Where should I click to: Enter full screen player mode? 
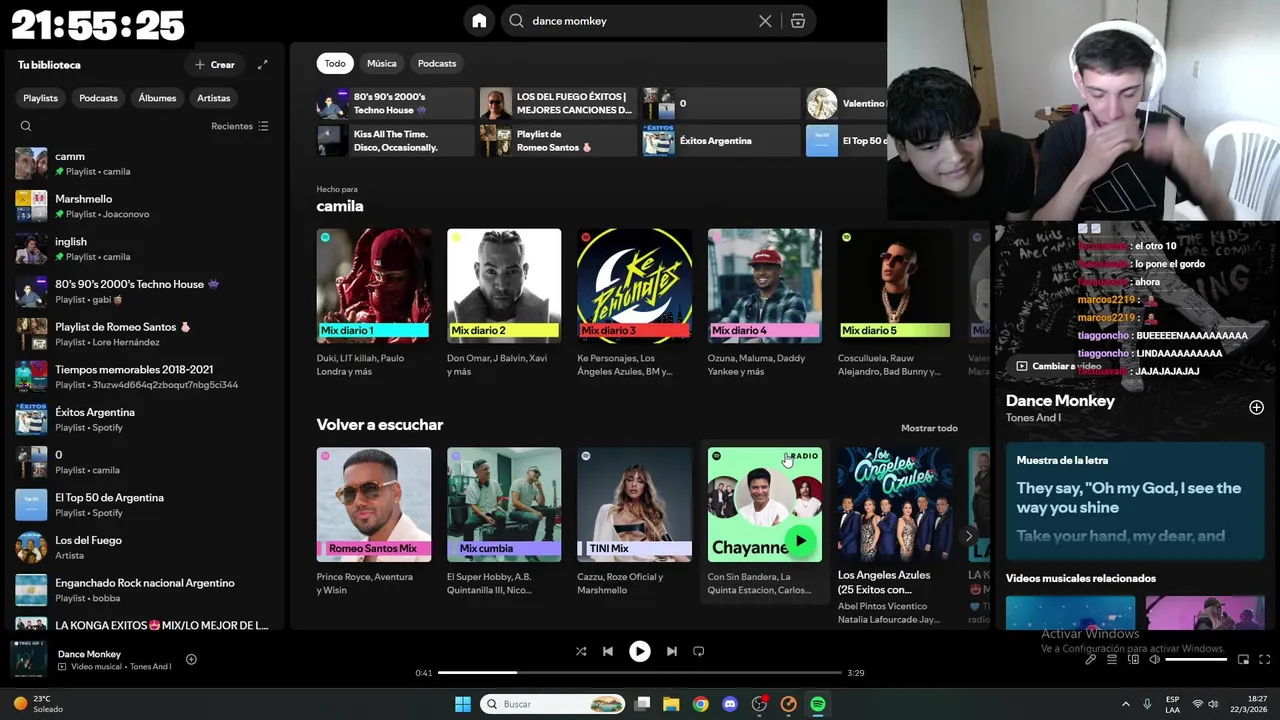click(1264, 659)
